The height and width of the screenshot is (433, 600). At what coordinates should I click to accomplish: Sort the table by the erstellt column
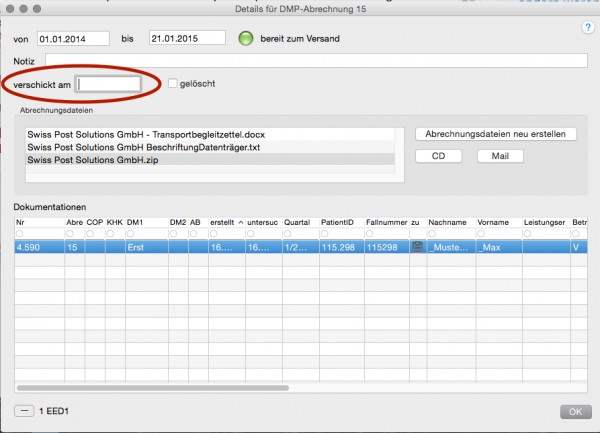click(227, 222)
